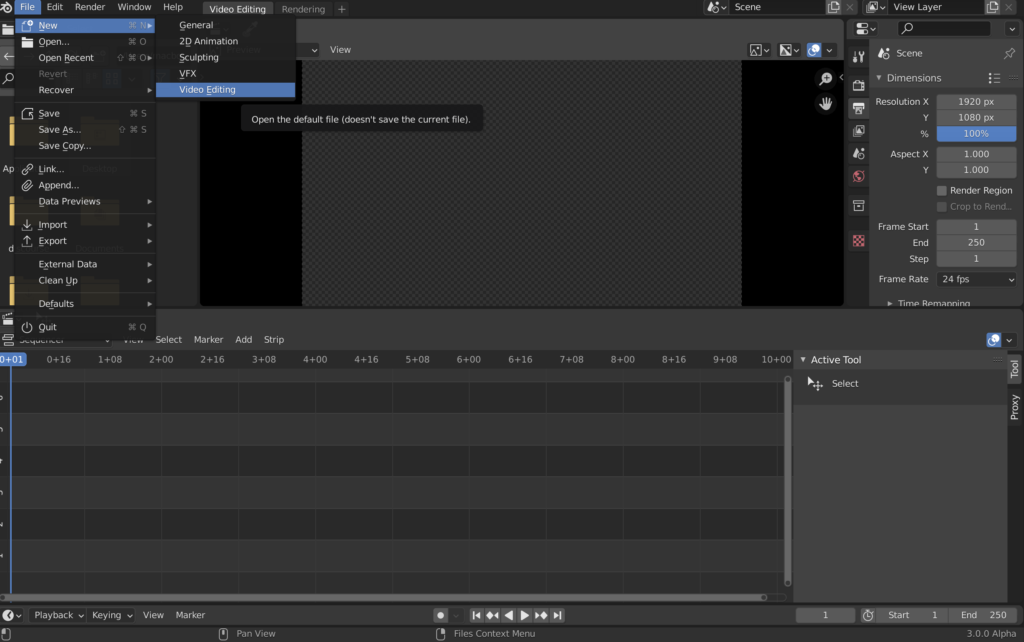1024x642 pixels.
Task: Click Open... in File menu
Action: pos(85,41)
